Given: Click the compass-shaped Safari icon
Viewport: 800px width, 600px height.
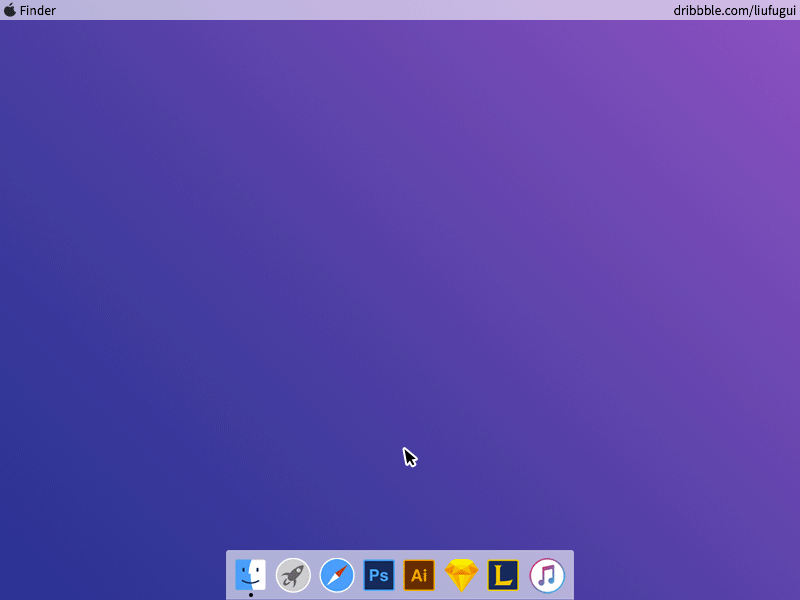Looking at the screenshot, I should pos(336,575).
